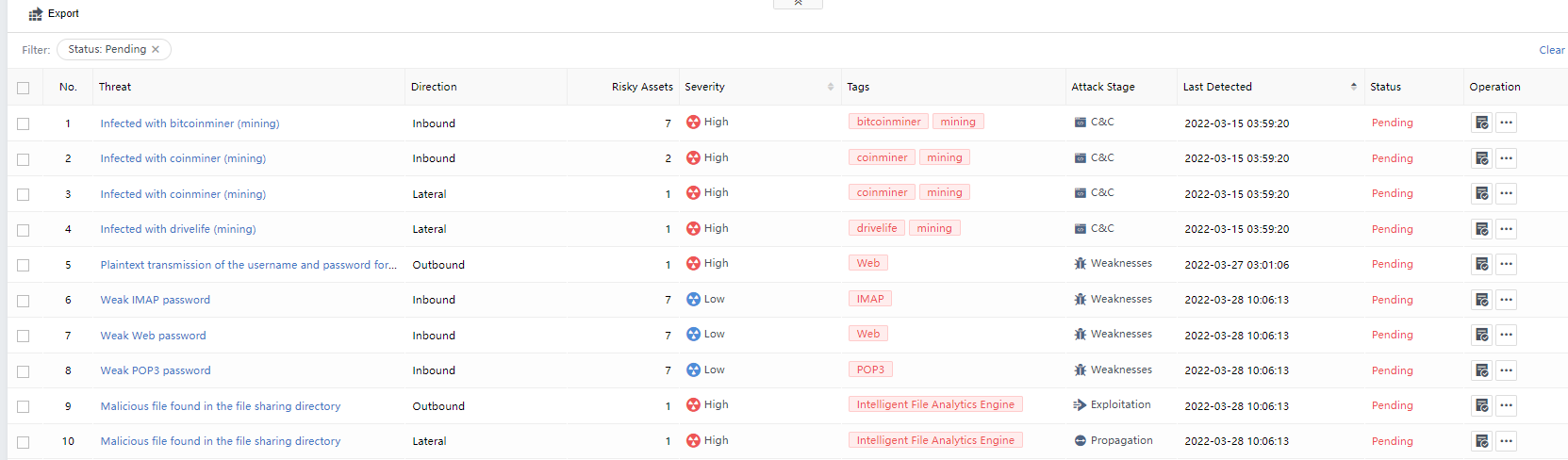The image size is (1568, 460).
Task: Click the Threat column header
Action: (115, 87)
